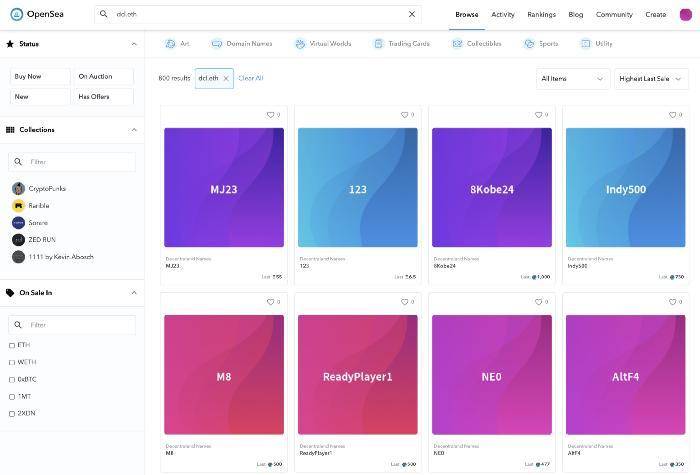Screen dimensions: 700x475
Task: Select the ZED RUN collection icon
Action: (18, 239)
